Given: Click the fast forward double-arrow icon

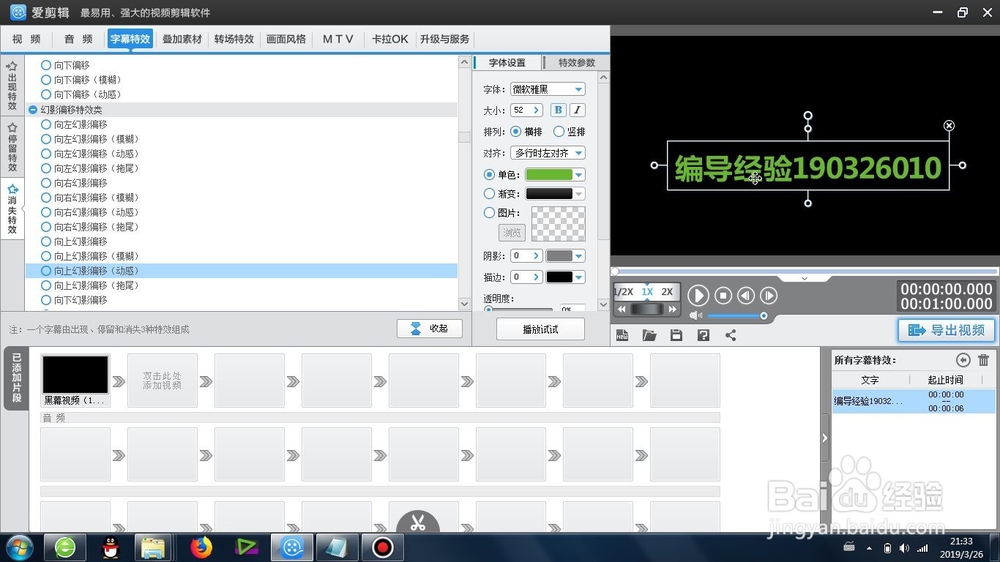Looking at the screenshot, I should (672, 309).
